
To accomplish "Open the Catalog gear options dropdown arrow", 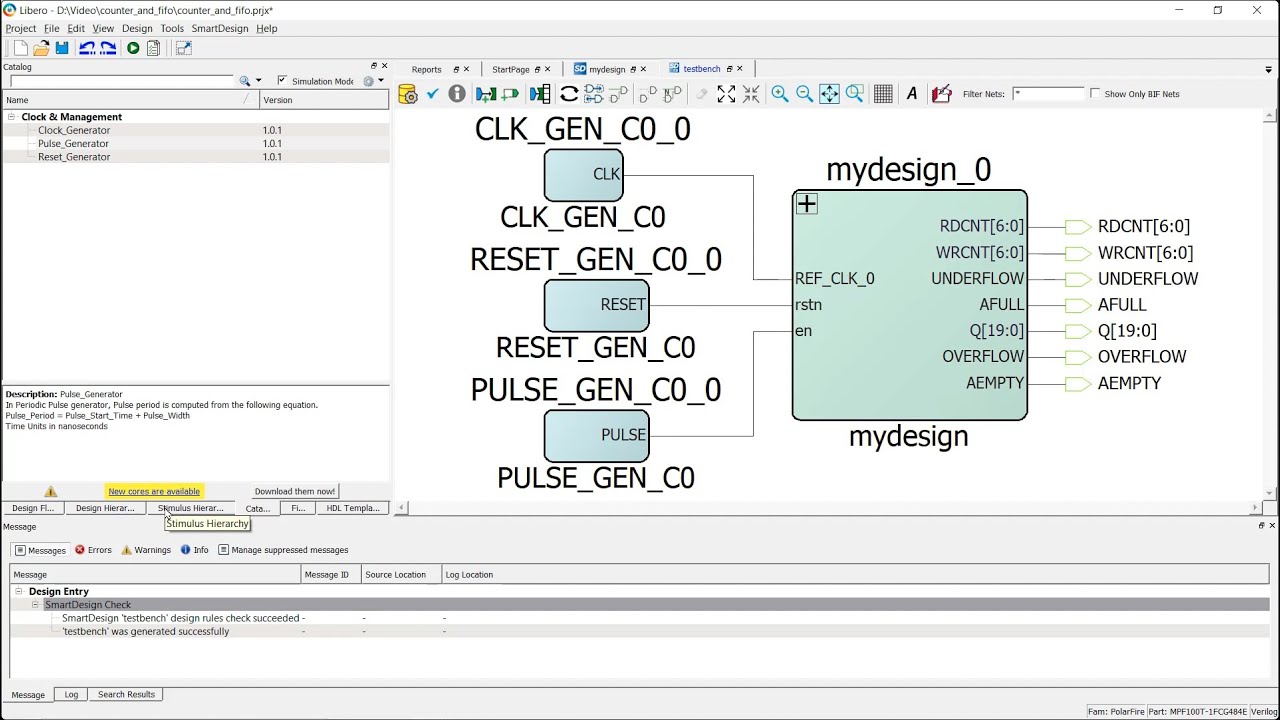I will (381, 81).
